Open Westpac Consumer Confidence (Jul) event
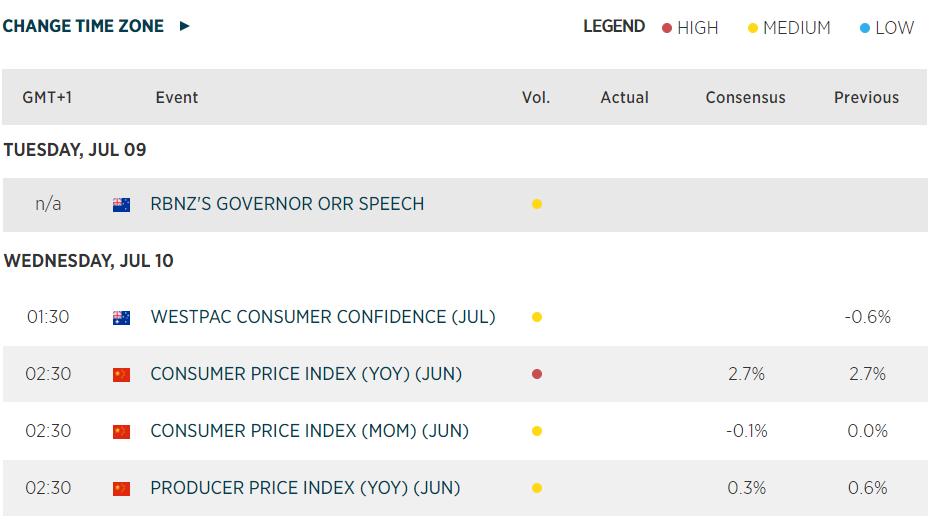This screenshot has height=521, width=941. 322,317
